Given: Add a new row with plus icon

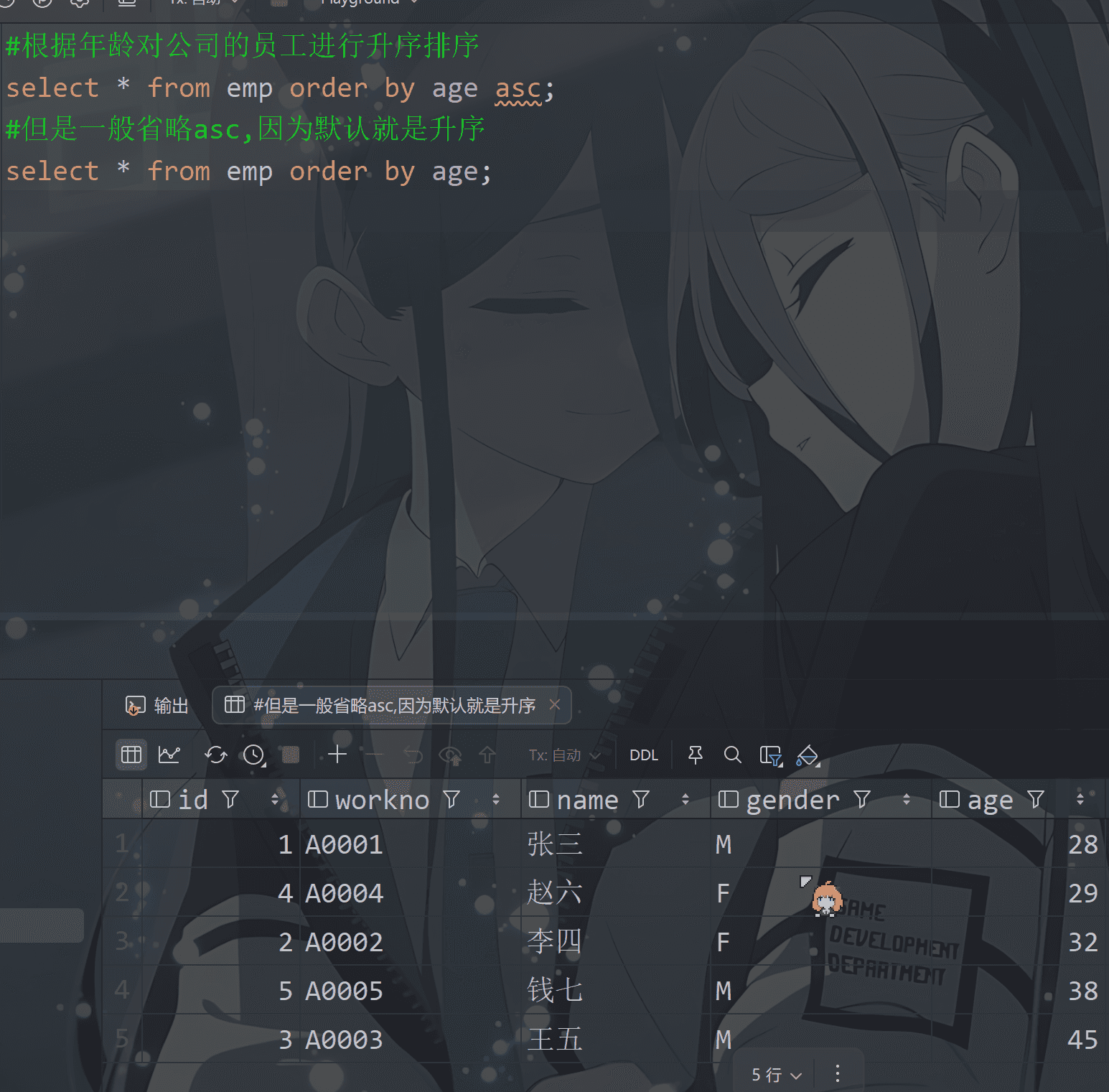Looking at the screenshot, I should pyautogui.click(x=337, y=755).
